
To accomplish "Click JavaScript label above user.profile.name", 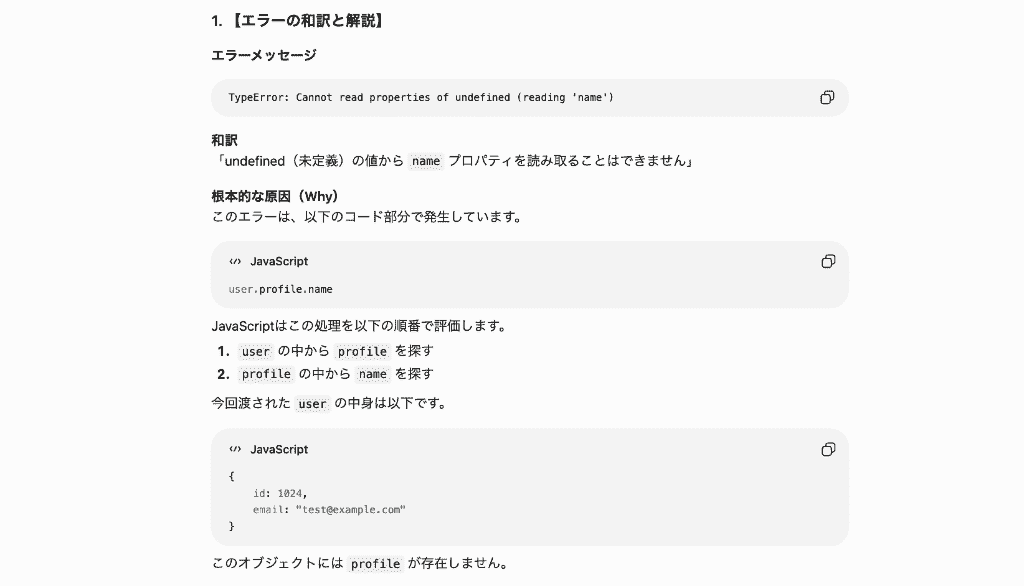I will point(279,261).
